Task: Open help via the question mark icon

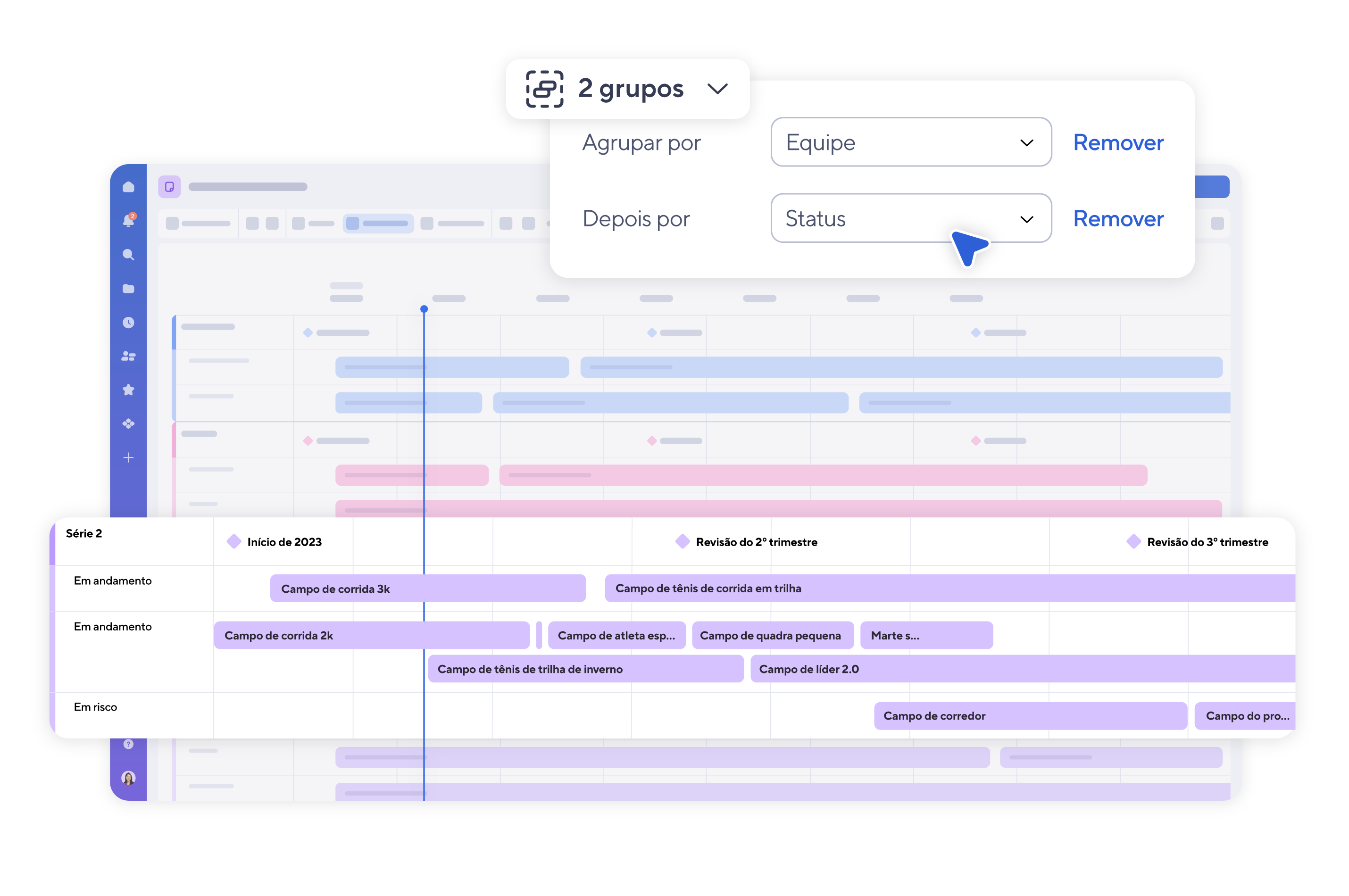Action: [129, 744]
